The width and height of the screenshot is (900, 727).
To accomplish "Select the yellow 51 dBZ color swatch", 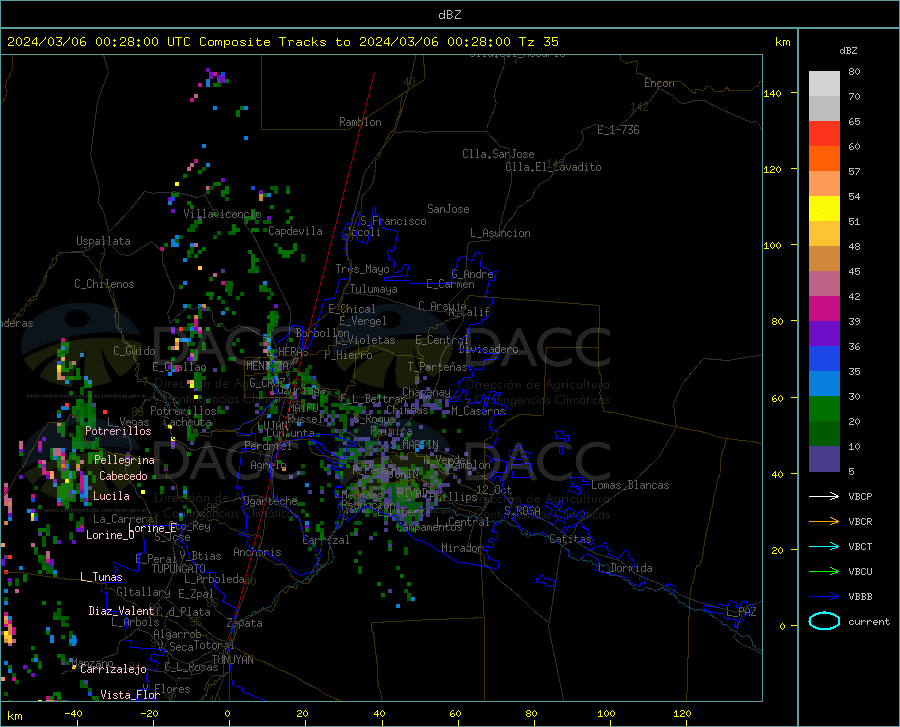I will [824, 209].
